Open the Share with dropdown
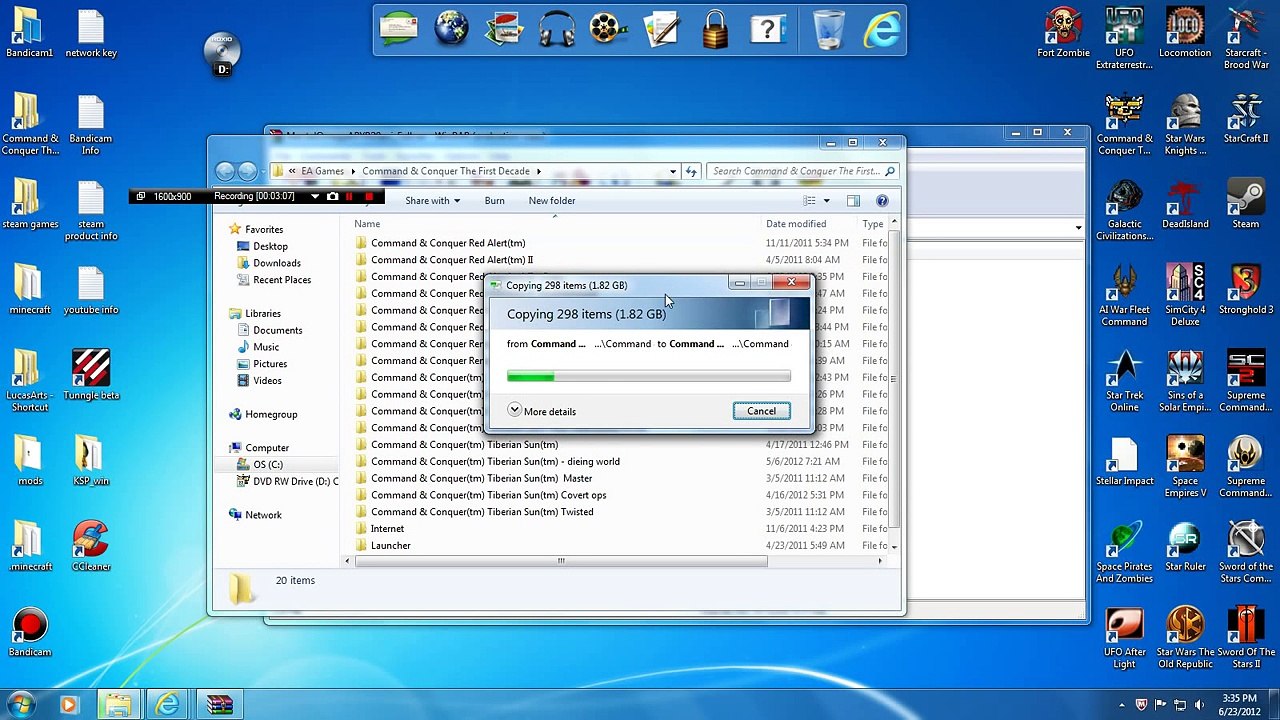The height and width of the screenshot is (720, 1280). (x=432, y=201)
